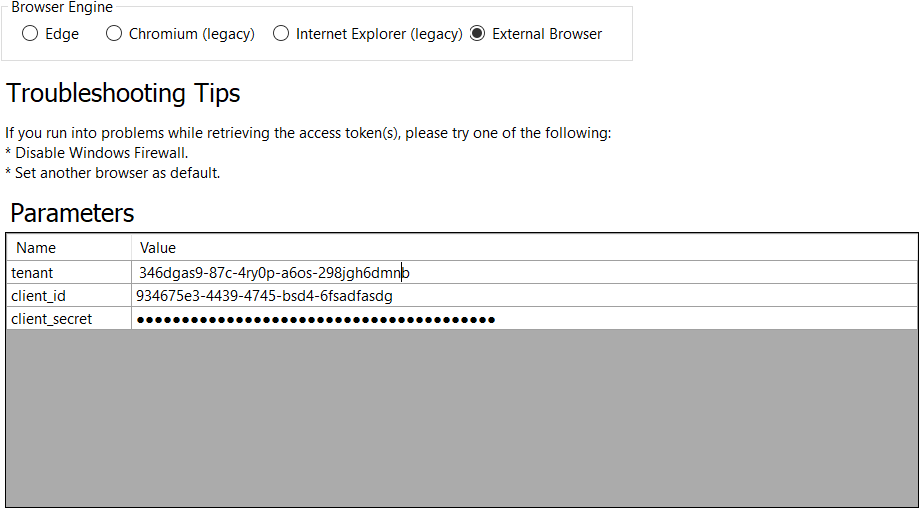Click the Browser Engine group label
This screenshot has width=919, height=509.
(x=62, y=7)
